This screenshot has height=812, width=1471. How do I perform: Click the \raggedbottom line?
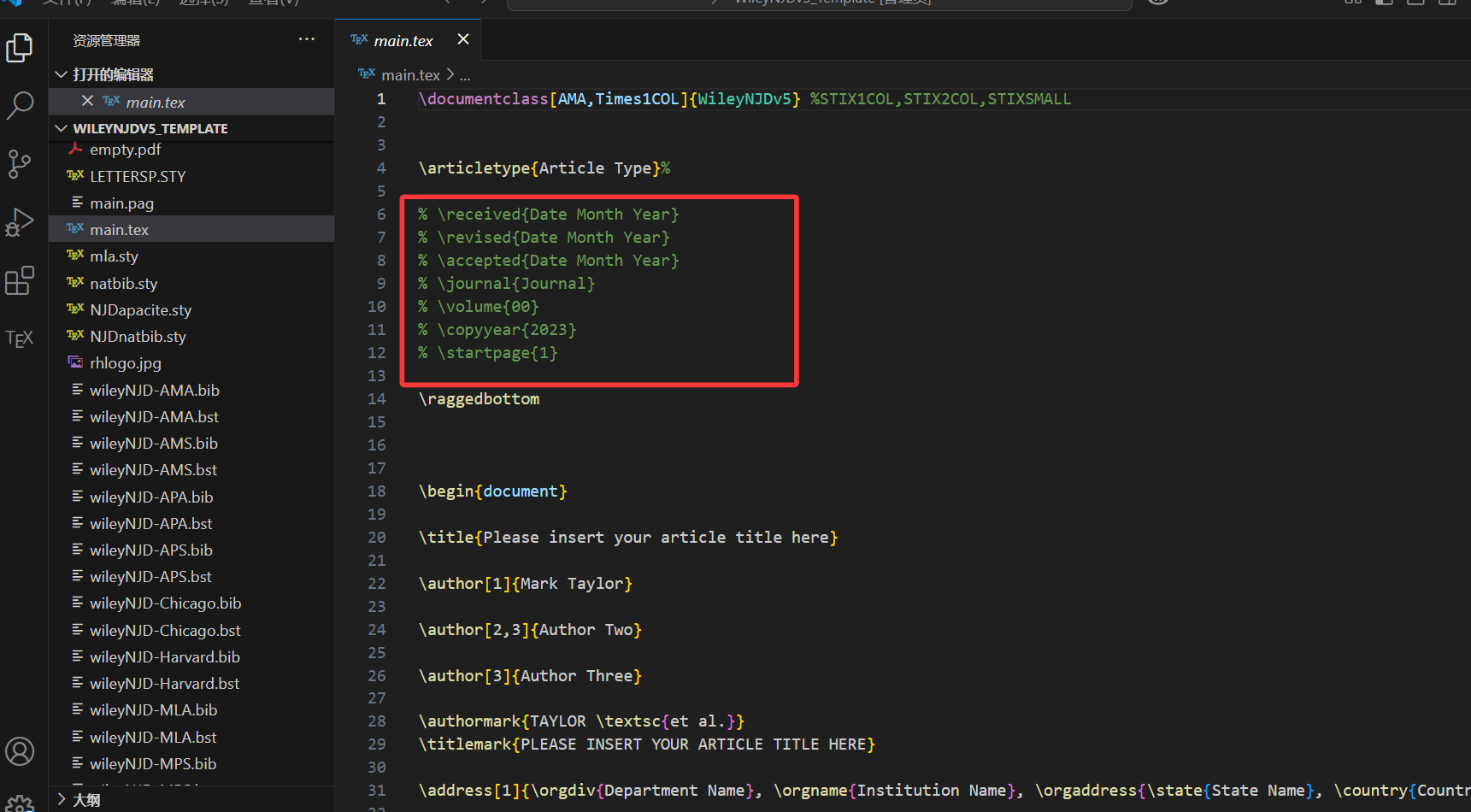480,399
